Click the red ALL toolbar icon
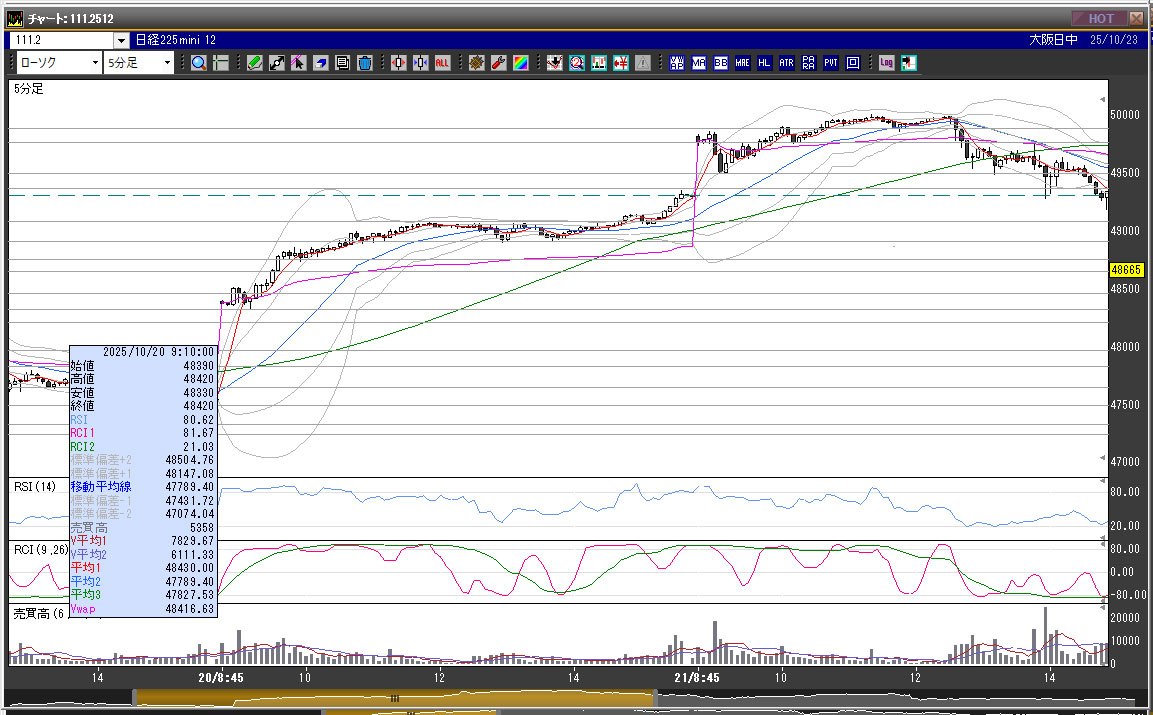Image resolution: width=1153 pixels, height=715 pixels. click(x=442, y=63)
